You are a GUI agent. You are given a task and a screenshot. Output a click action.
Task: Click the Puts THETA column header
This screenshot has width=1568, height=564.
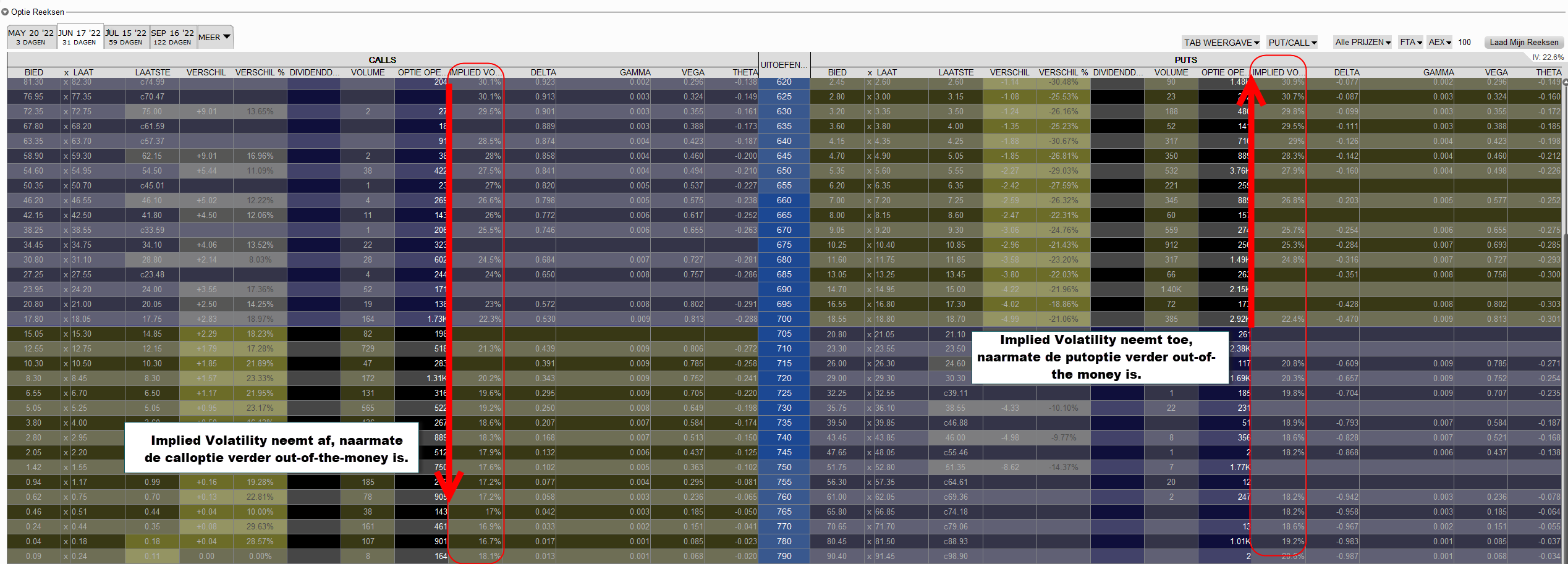[1548, 72]
